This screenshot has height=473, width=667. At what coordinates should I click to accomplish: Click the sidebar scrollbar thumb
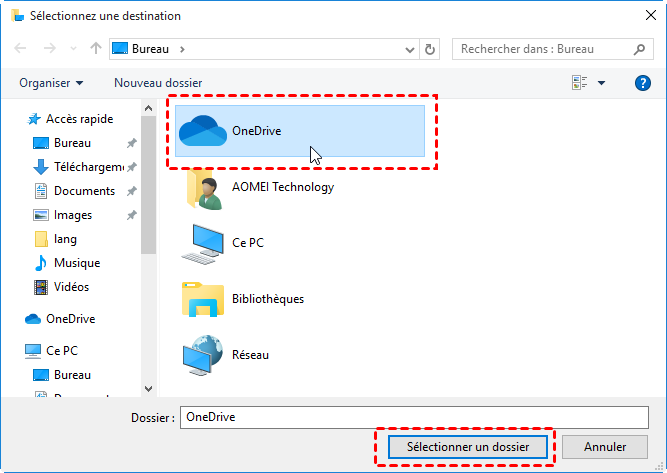pos(148,185)
